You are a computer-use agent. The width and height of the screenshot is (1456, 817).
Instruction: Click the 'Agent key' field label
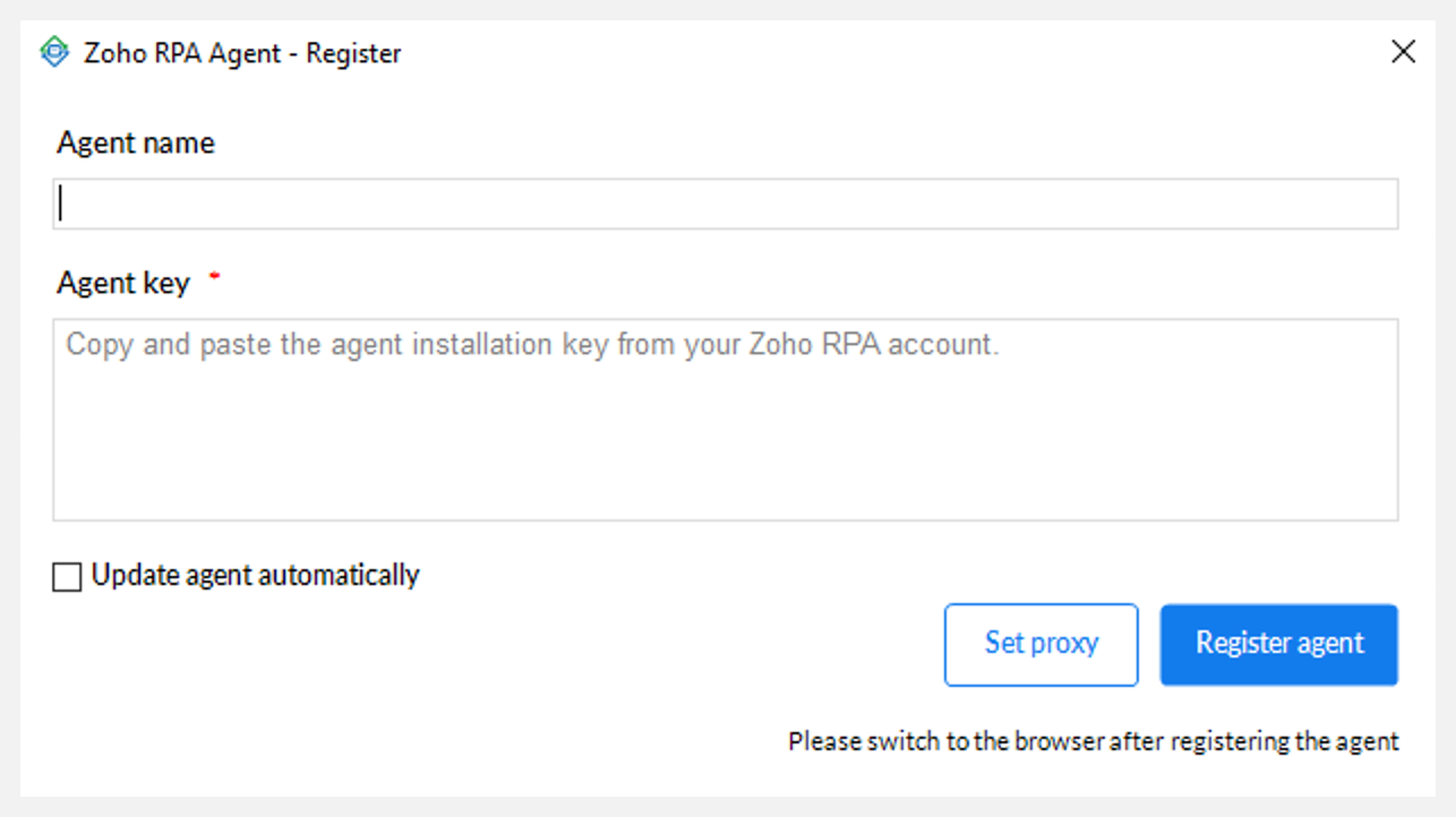[x=123, y=283]
